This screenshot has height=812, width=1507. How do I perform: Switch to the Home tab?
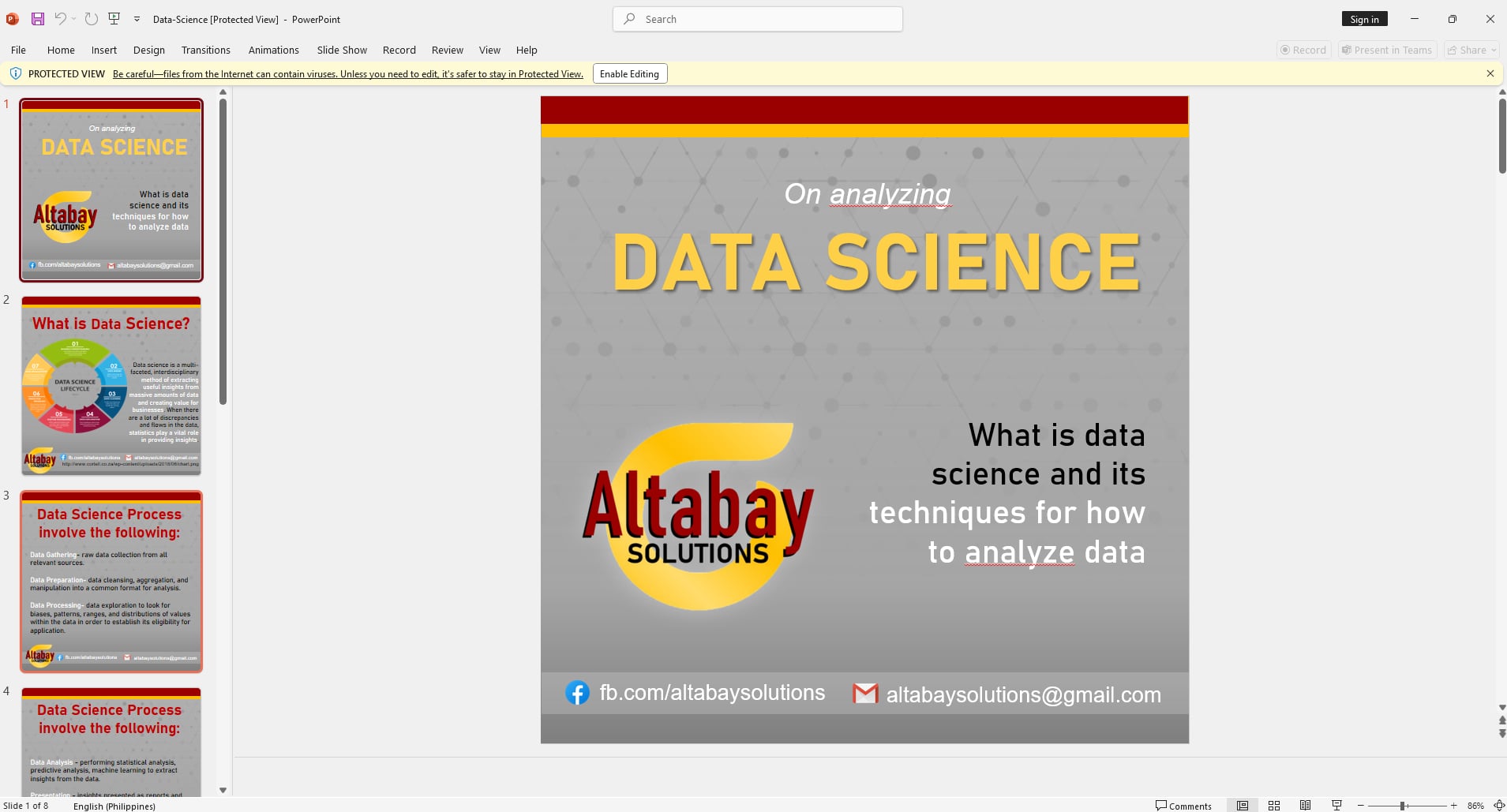click(x=61, y=50)
